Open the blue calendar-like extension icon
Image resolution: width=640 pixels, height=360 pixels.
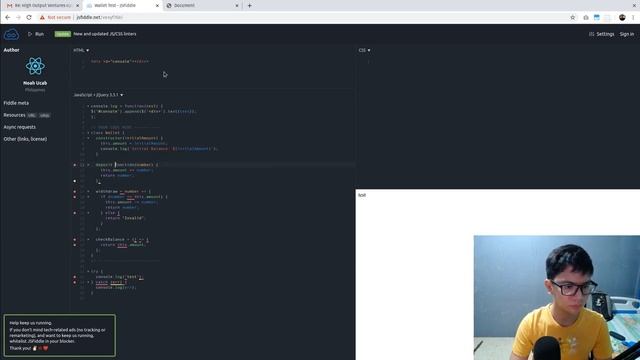click(x=597, y=18)
